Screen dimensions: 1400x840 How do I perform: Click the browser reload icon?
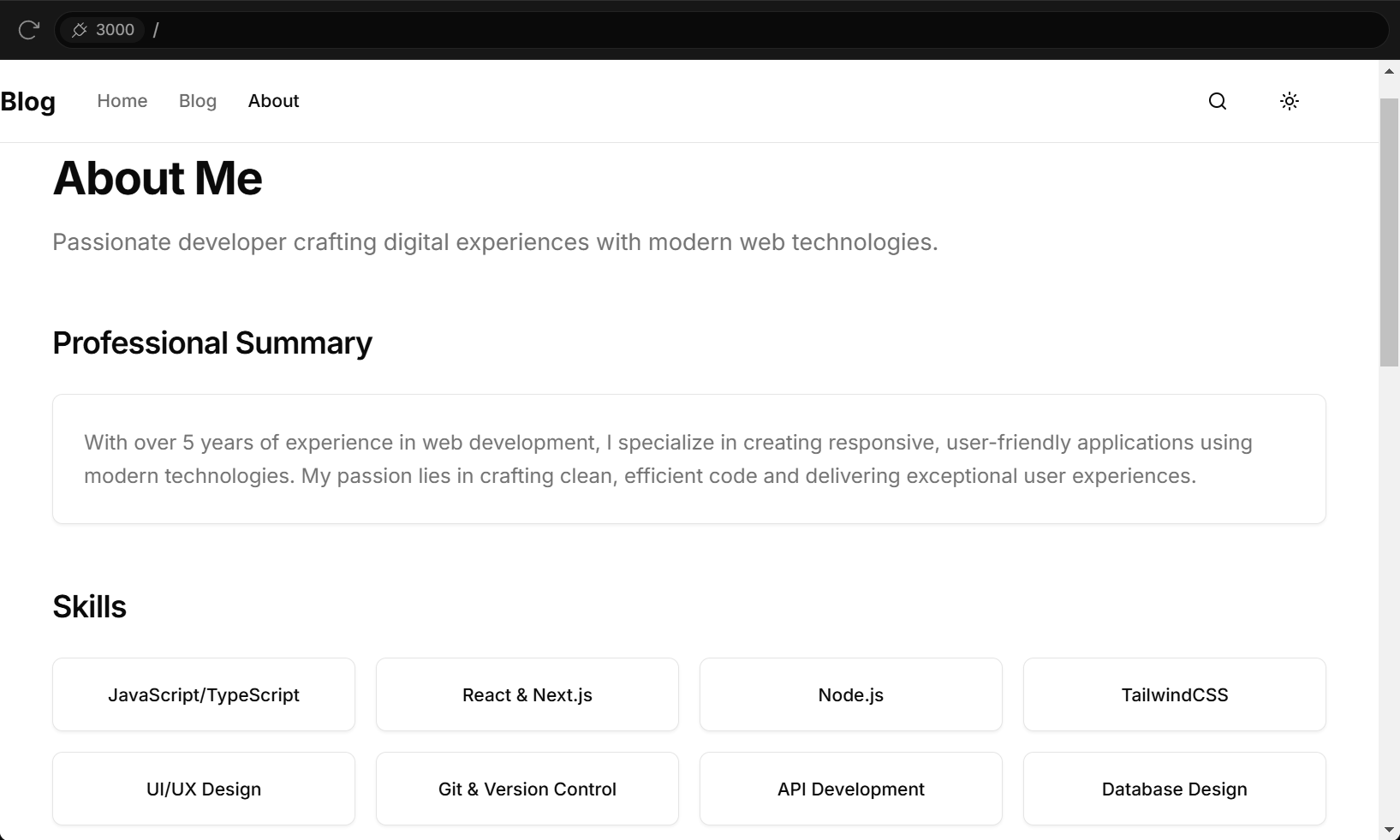[x=29, y=30]
